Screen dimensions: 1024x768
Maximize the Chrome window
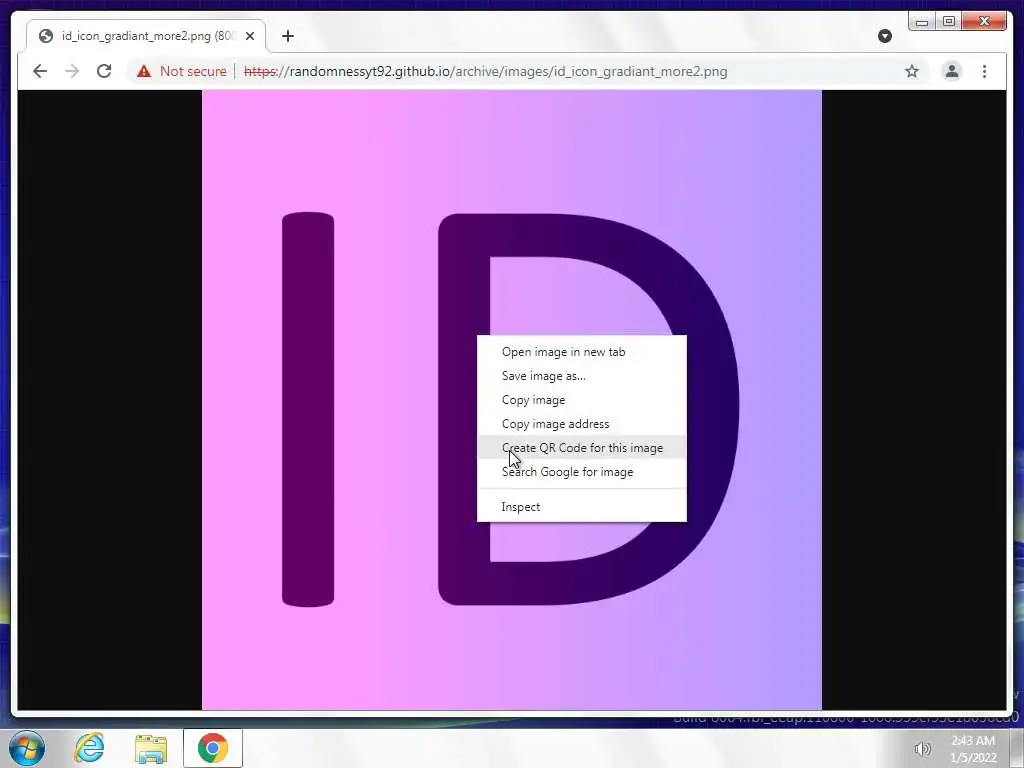click(x=949, y=22)
